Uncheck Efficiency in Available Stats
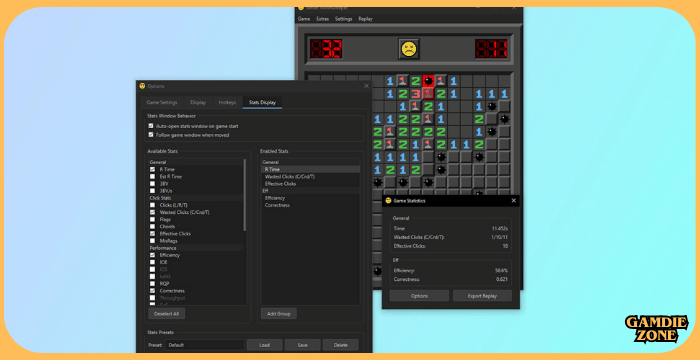700x360 pixels. point(153,255)
